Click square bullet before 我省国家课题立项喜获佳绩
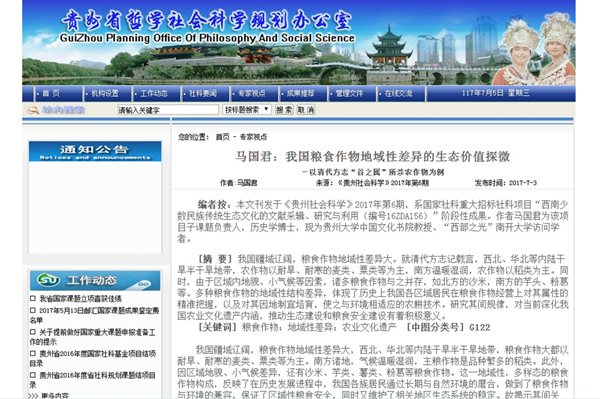Image resolution: width=600 pixels, height=399 pixels. [33, 298]
